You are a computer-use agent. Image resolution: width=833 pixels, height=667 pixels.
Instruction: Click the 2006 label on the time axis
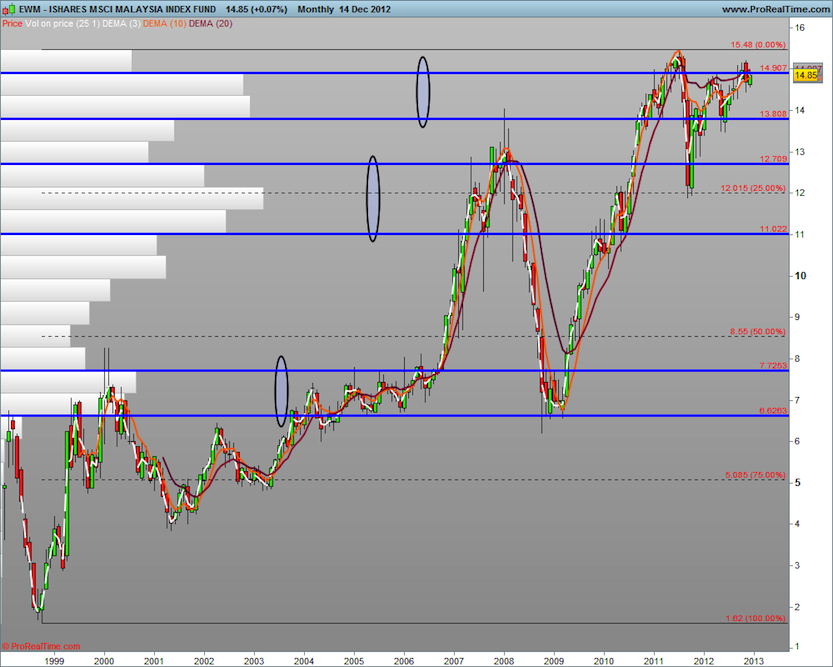[x=404, y=661]
